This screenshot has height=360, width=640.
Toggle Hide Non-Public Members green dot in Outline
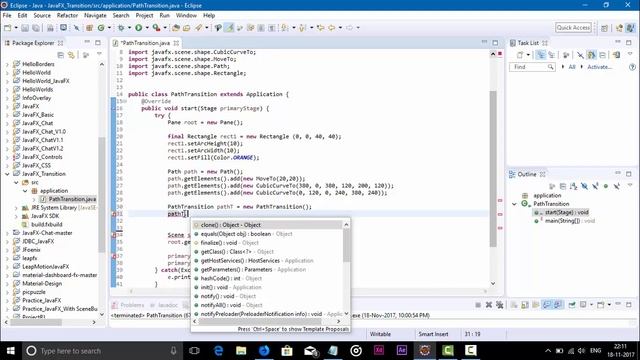coord(606,186)
